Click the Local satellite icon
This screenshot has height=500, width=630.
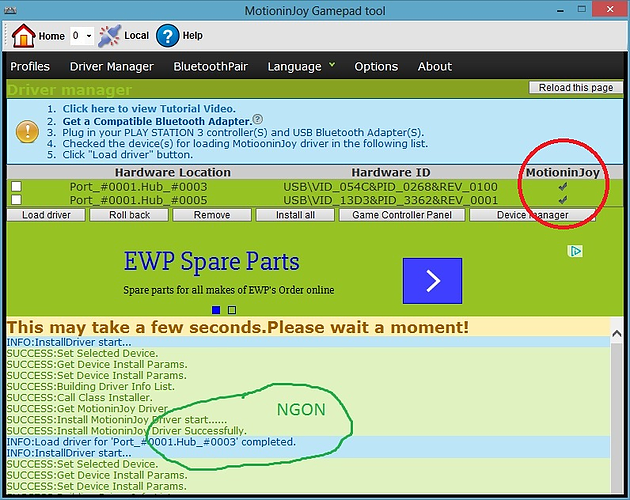click(109, 36)
